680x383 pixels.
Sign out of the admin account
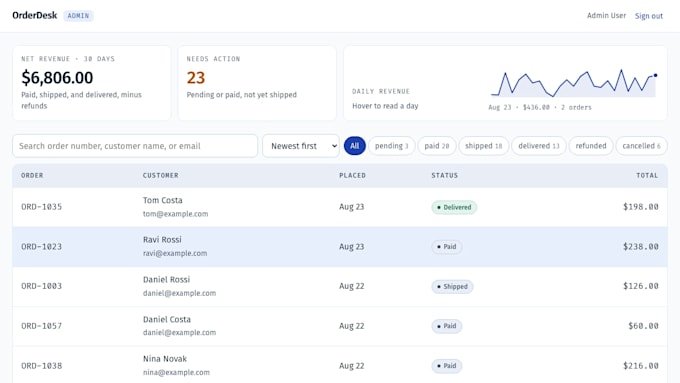click(649, 16)
